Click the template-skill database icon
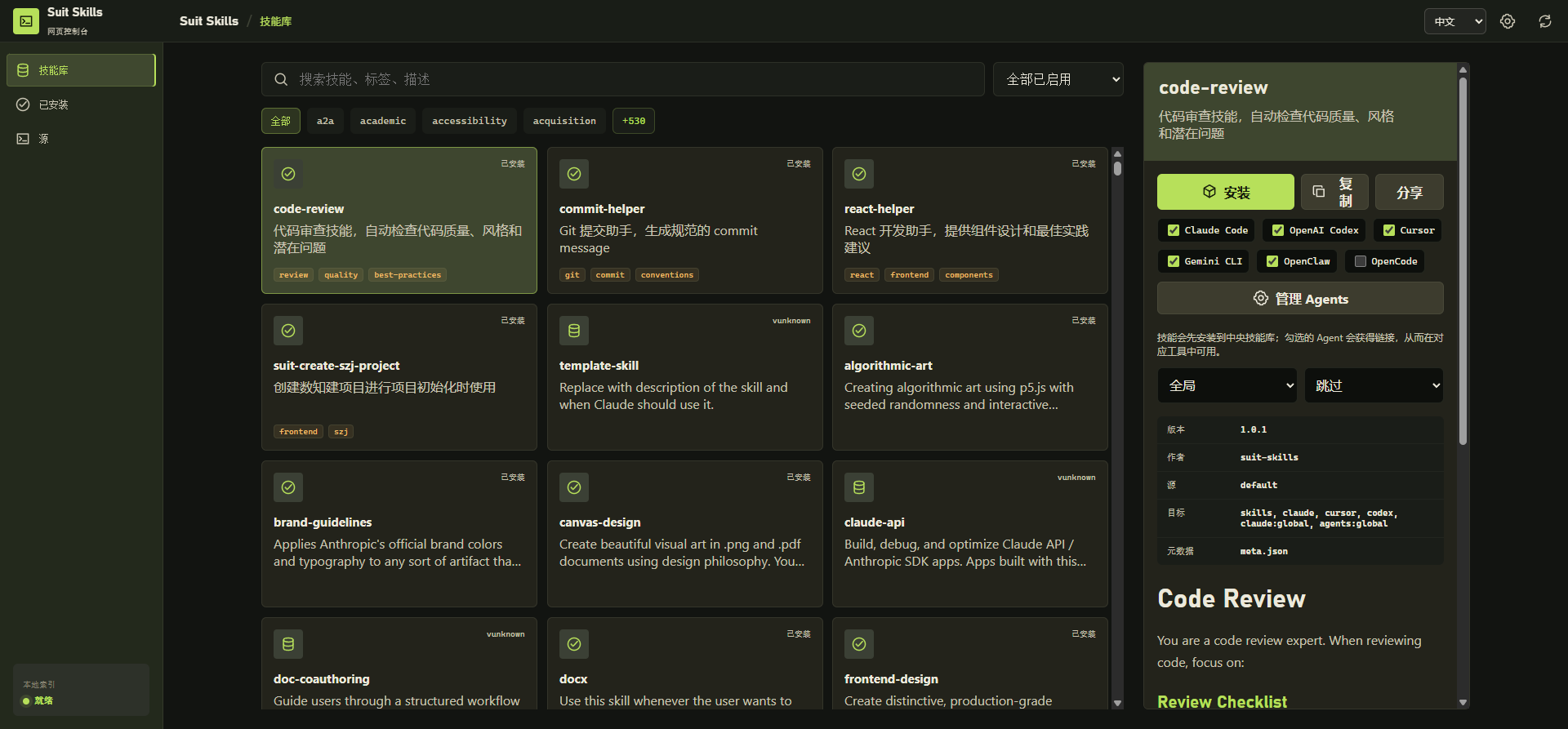Screen dimensions: 1568x729 pyautogui.click(x=574, y=331)
